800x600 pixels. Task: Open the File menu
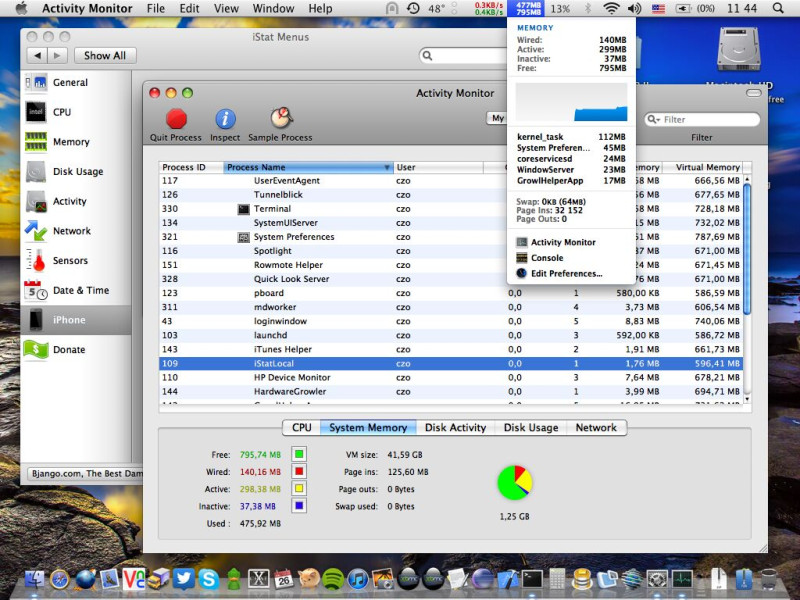[x=156, y=9]
